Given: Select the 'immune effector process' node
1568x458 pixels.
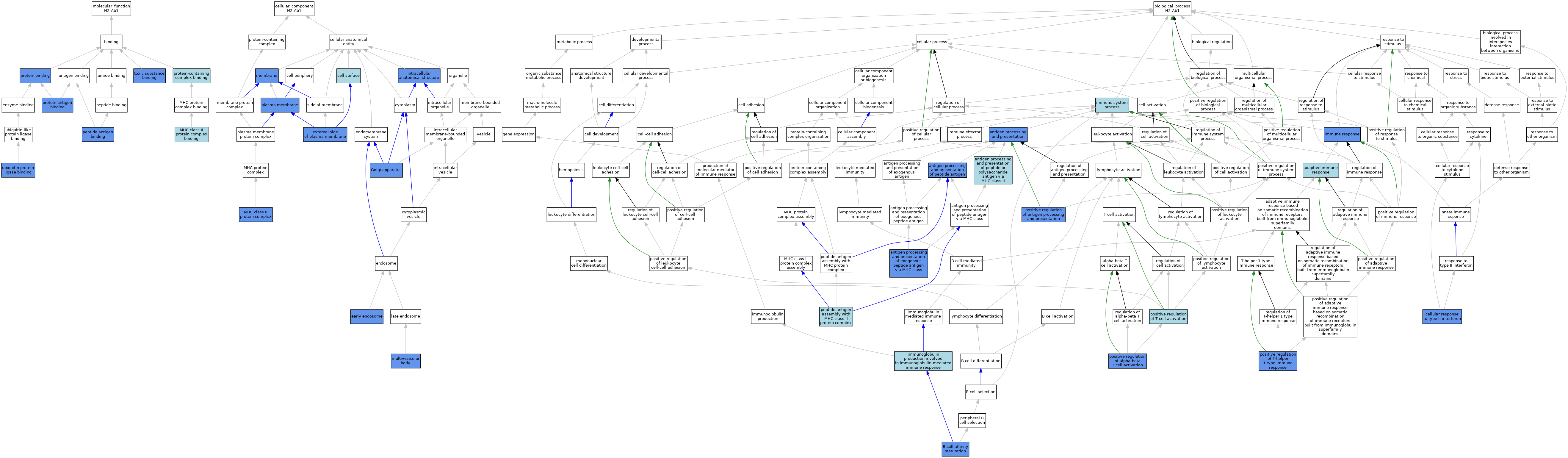Looking at the screenshot, I should [x=964, y=134].
